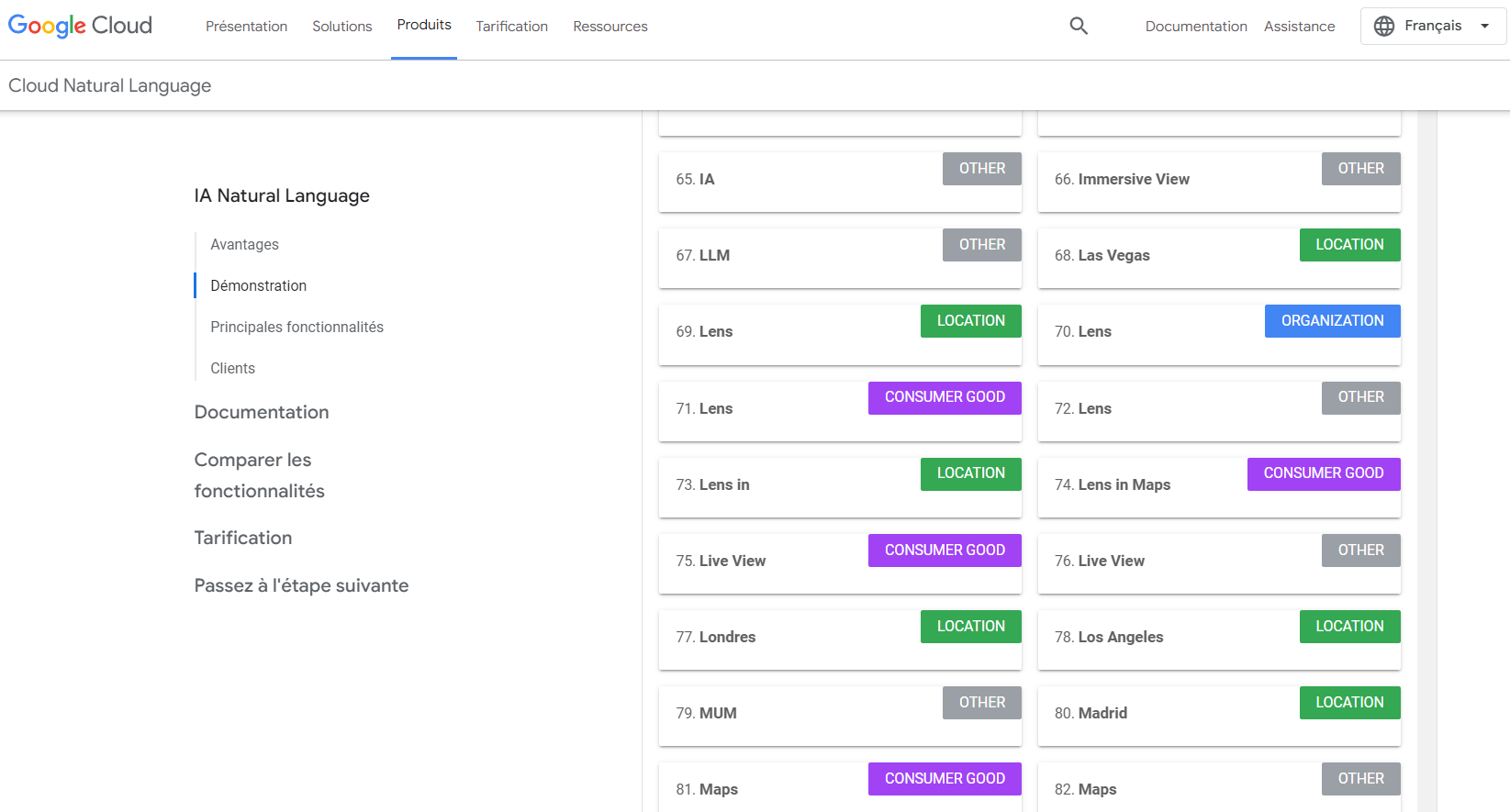The height and width of the screenshot is (812, 1510).
Task: Click the demo panel vertical scrollbar
Action: coord(1426,462)
